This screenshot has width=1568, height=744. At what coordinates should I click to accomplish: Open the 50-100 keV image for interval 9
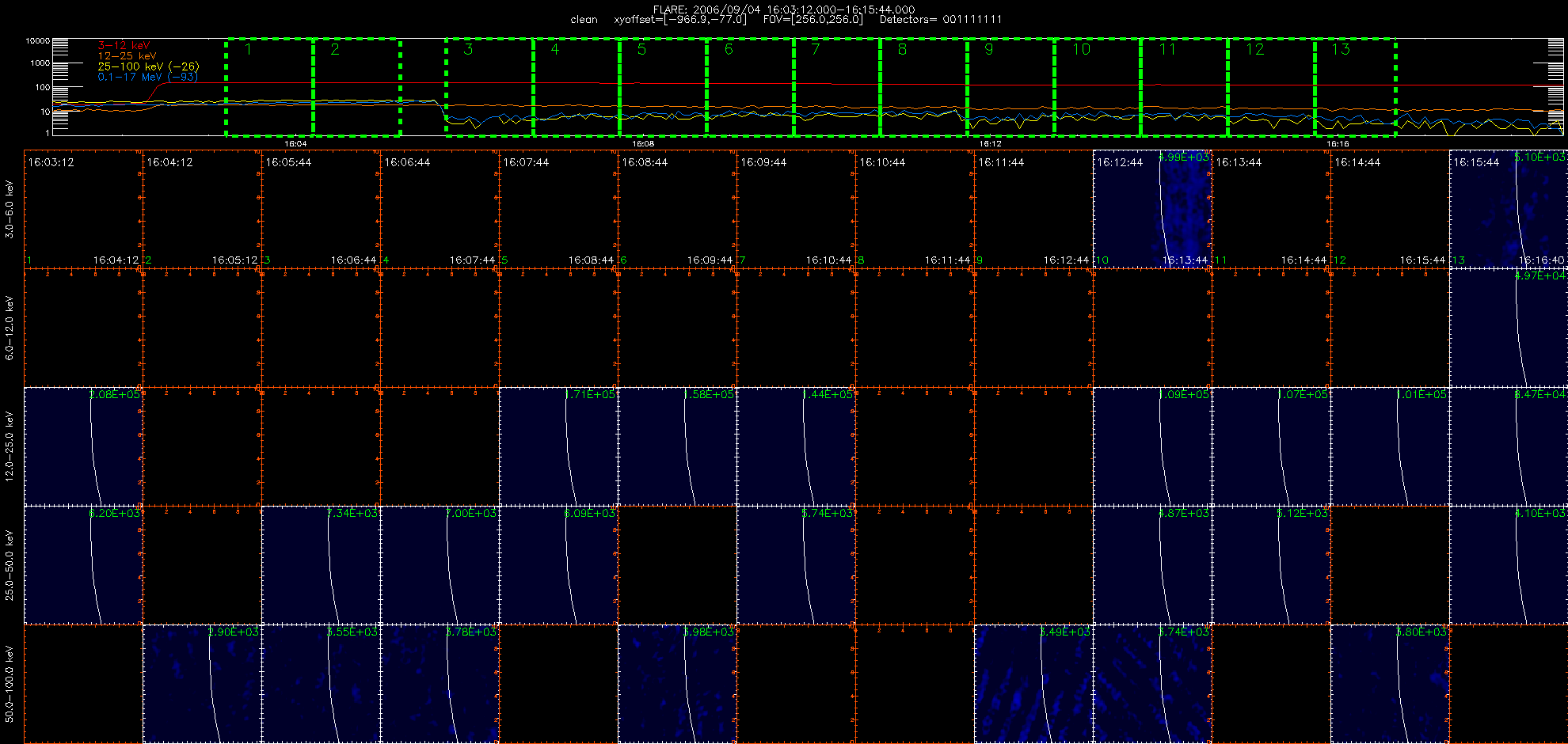(1033, 684)
